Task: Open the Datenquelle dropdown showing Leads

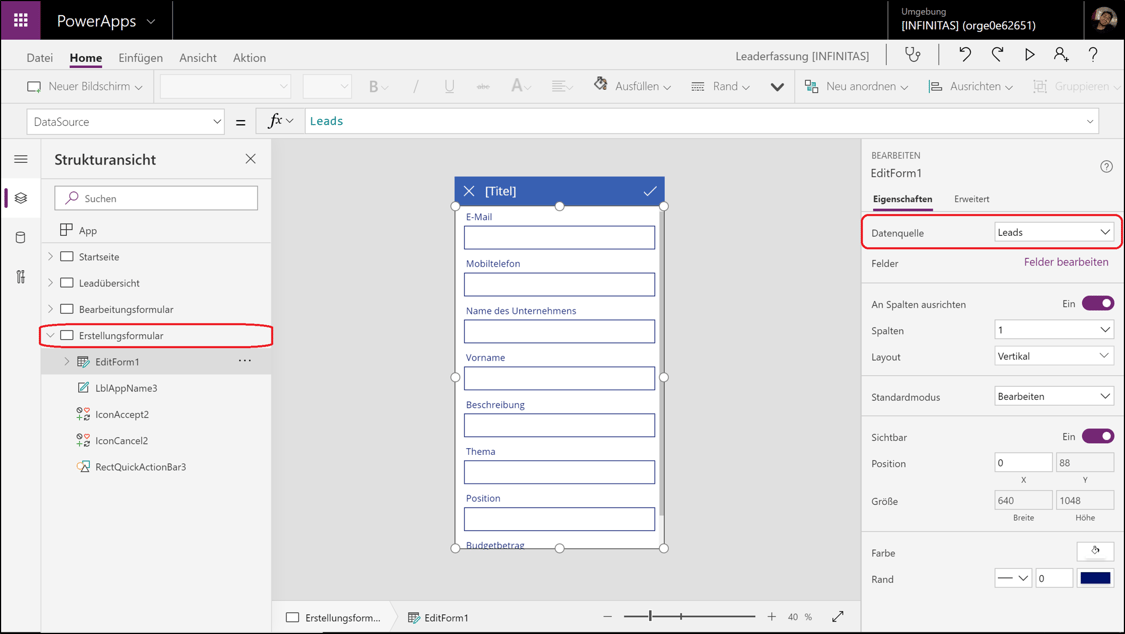Action: click(x=1055, y=231)
